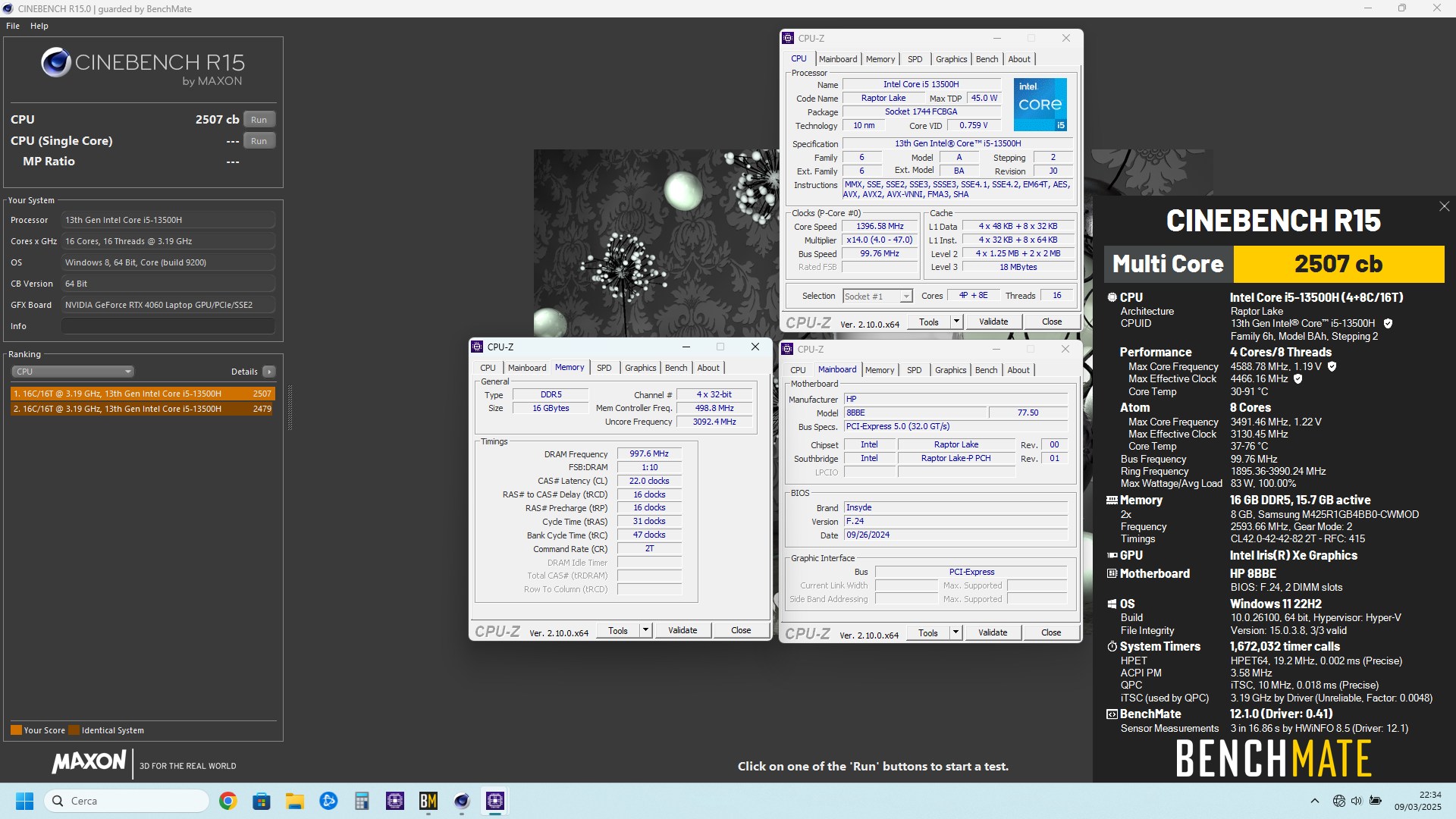Click the Cerca taskbar search box

(x=127, y=801)
